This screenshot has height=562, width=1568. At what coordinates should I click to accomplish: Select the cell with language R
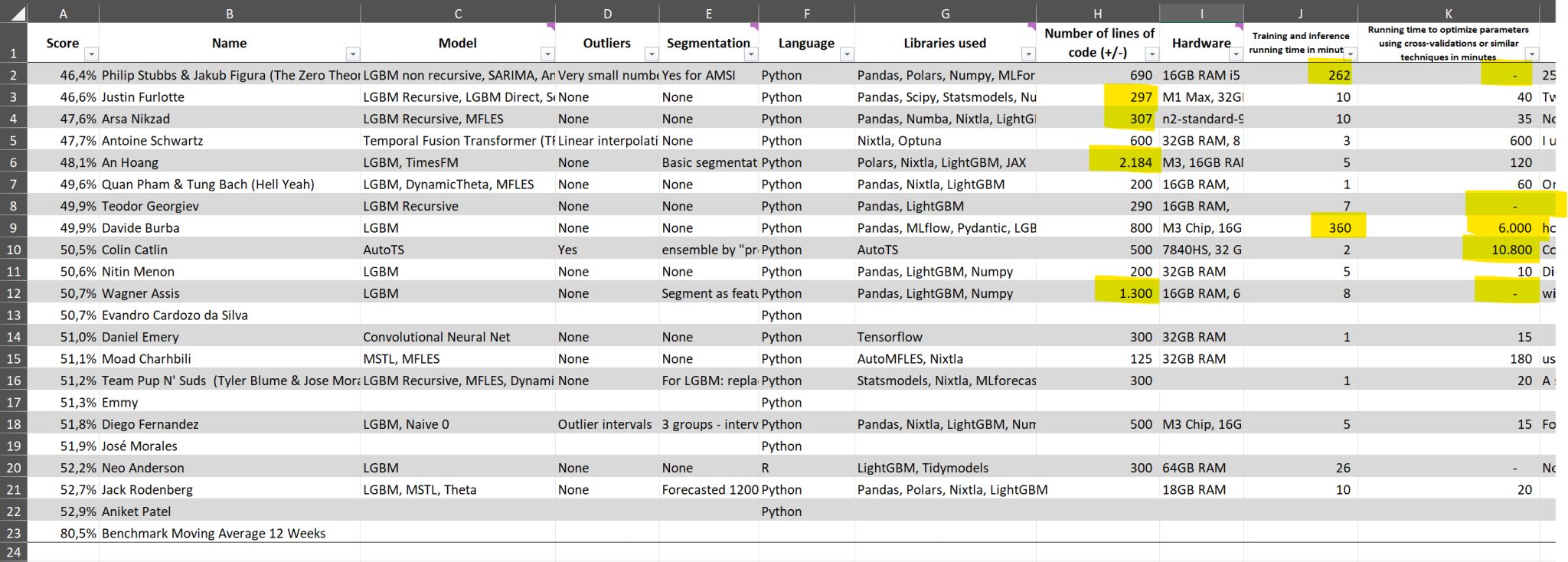[805, 468]
